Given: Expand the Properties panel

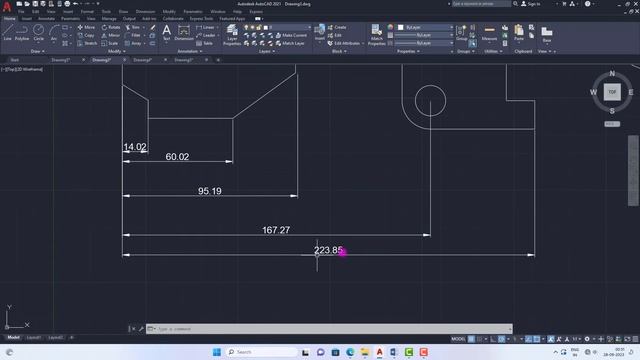Looking at the screenshot, I should click(x=409, y=51).
